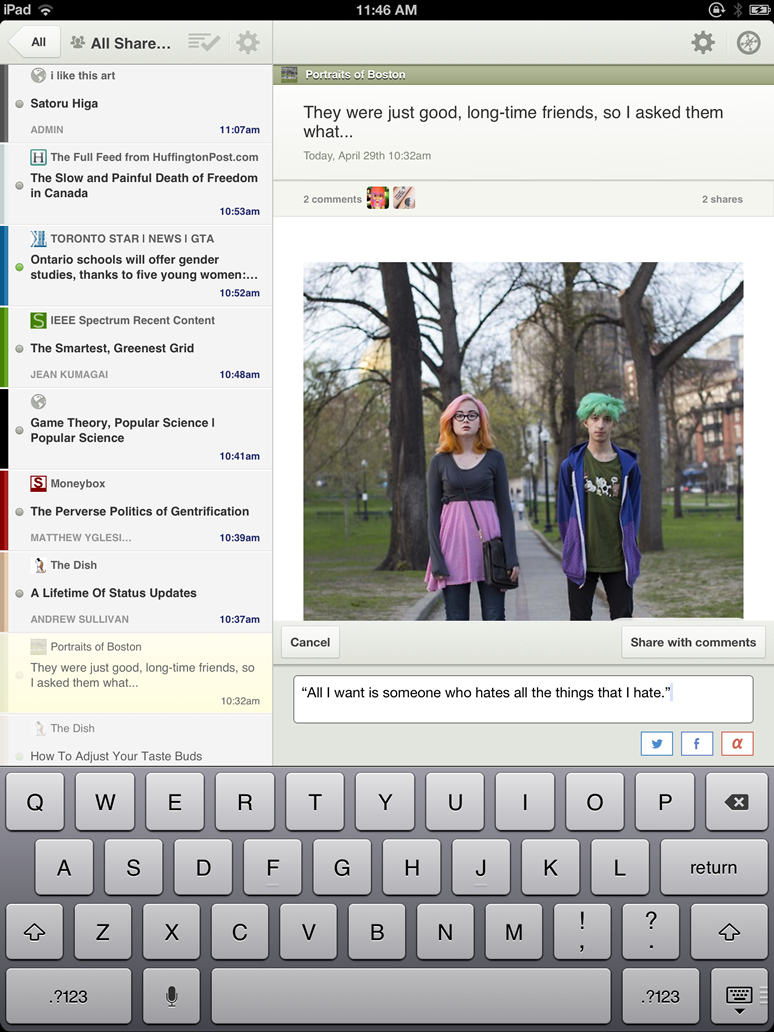Screen dimensions: 774x1032
Task: Toggle App.net sharing for comment
Action: [737, 743]
